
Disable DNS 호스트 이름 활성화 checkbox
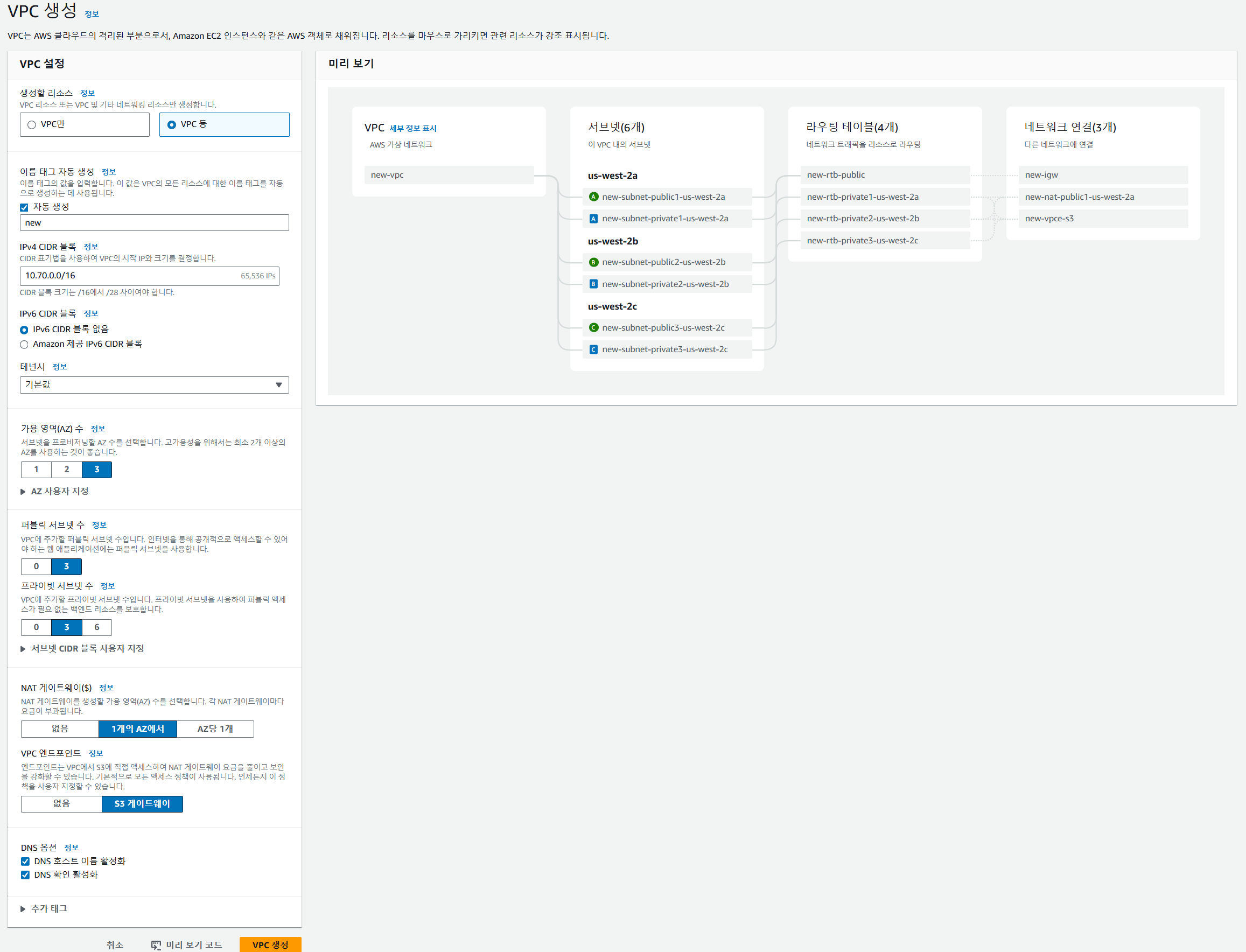[25, 862]
